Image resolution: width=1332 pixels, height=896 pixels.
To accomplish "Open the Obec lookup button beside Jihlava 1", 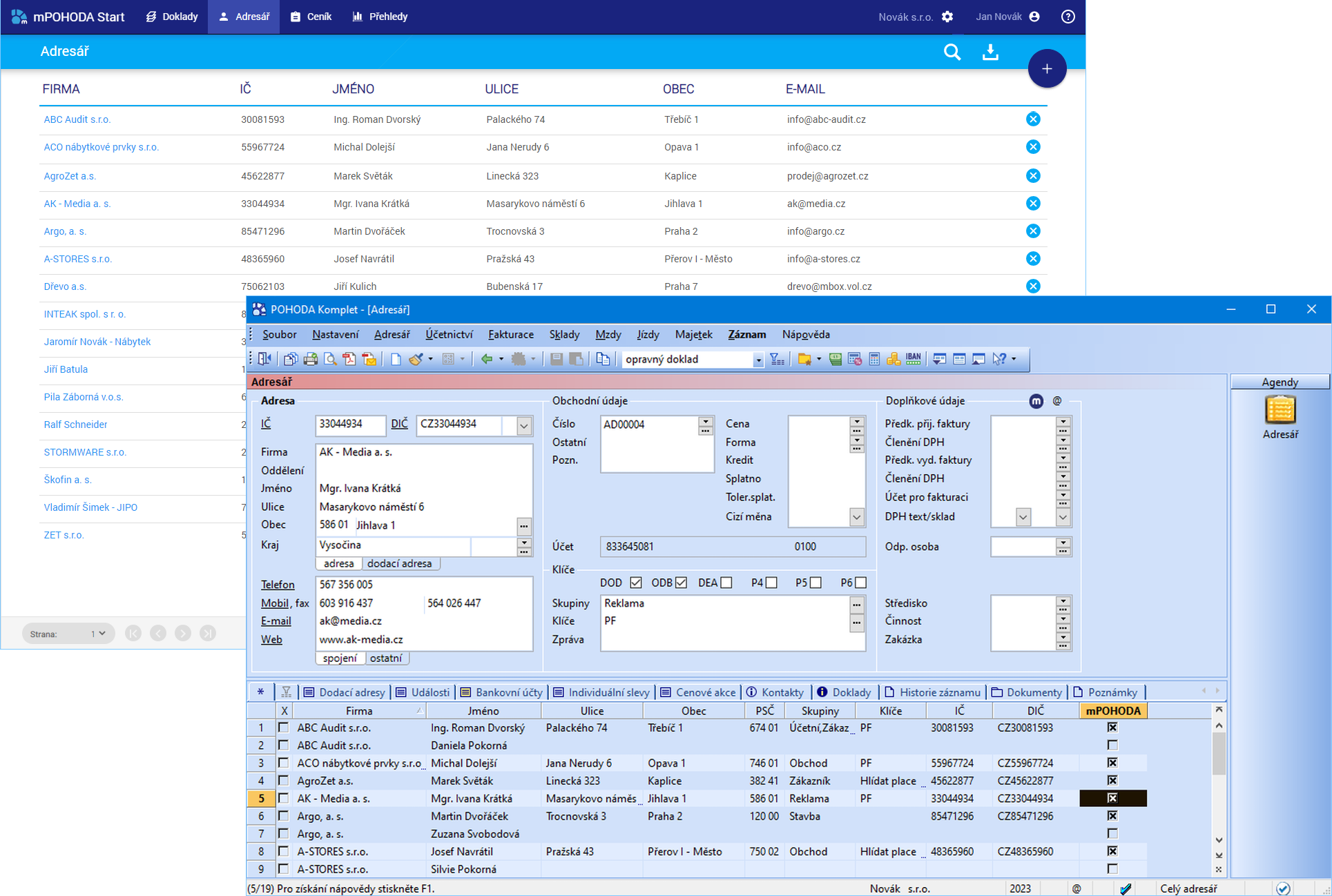I will pos(524,526).
